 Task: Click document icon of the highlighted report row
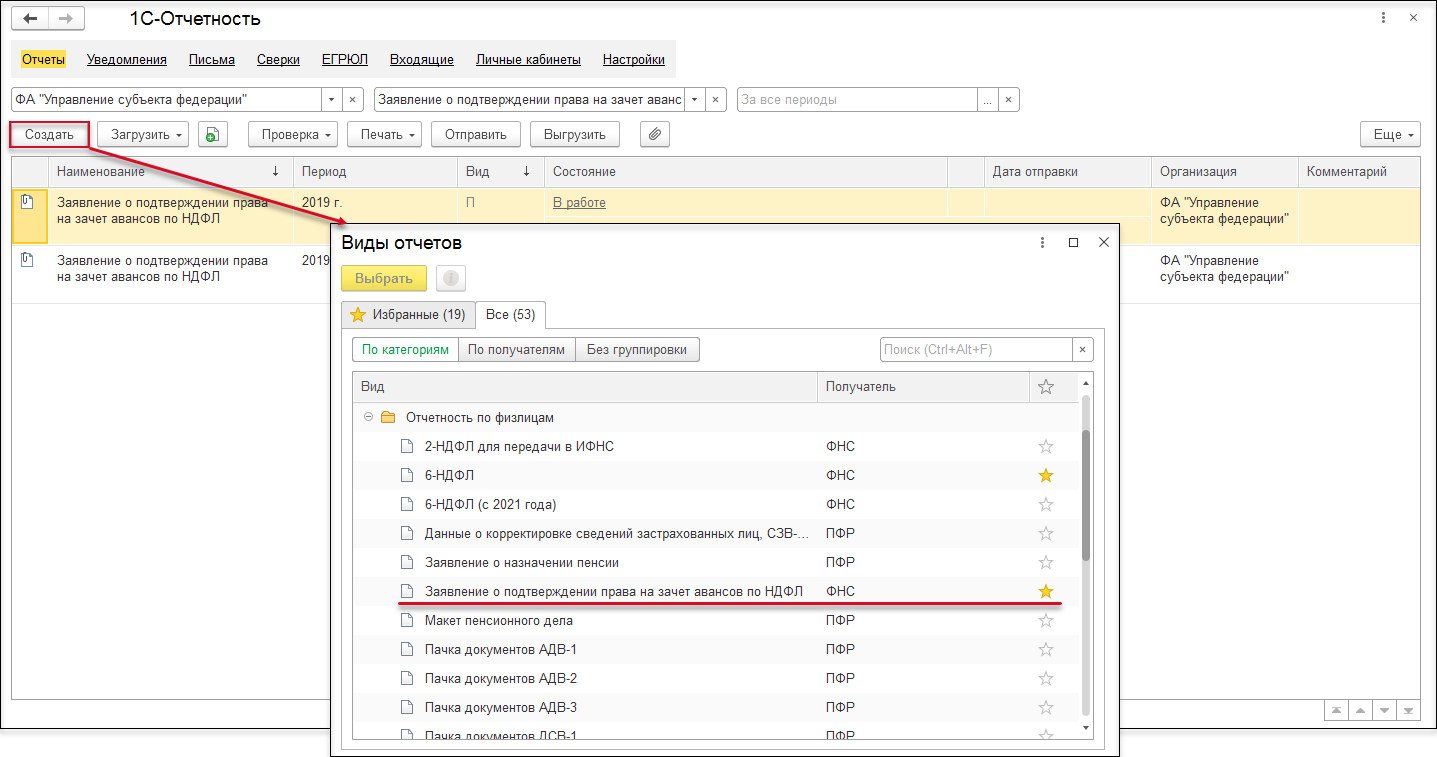click(x=28, y=202)
